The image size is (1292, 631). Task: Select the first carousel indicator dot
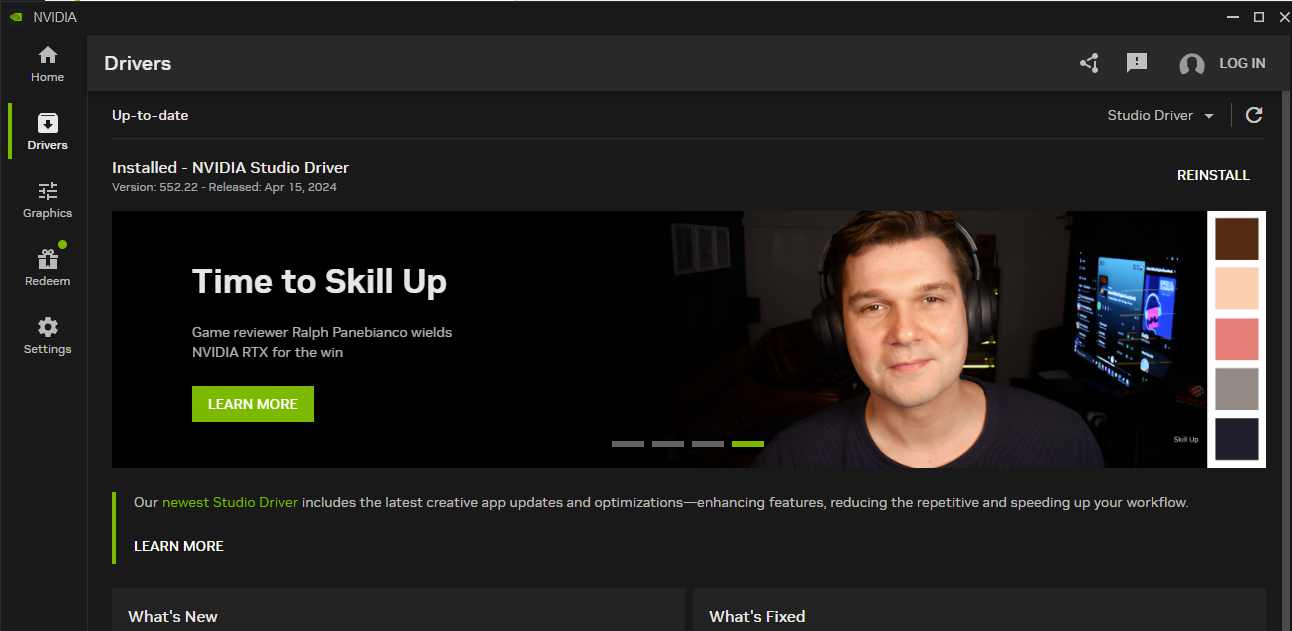tap(628, 443)
